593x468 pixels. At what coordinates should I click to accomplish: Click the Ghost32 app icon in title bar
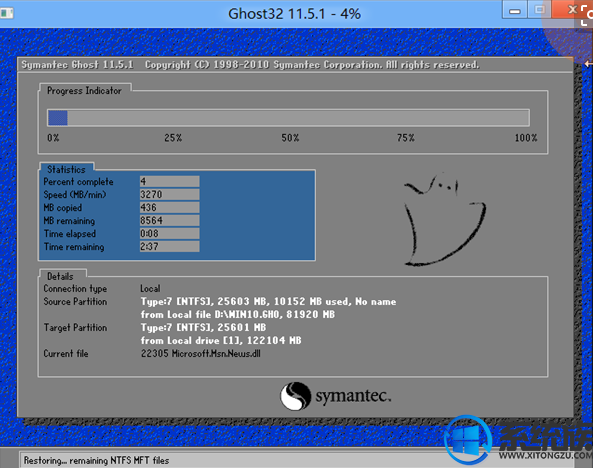click(7, 14)
